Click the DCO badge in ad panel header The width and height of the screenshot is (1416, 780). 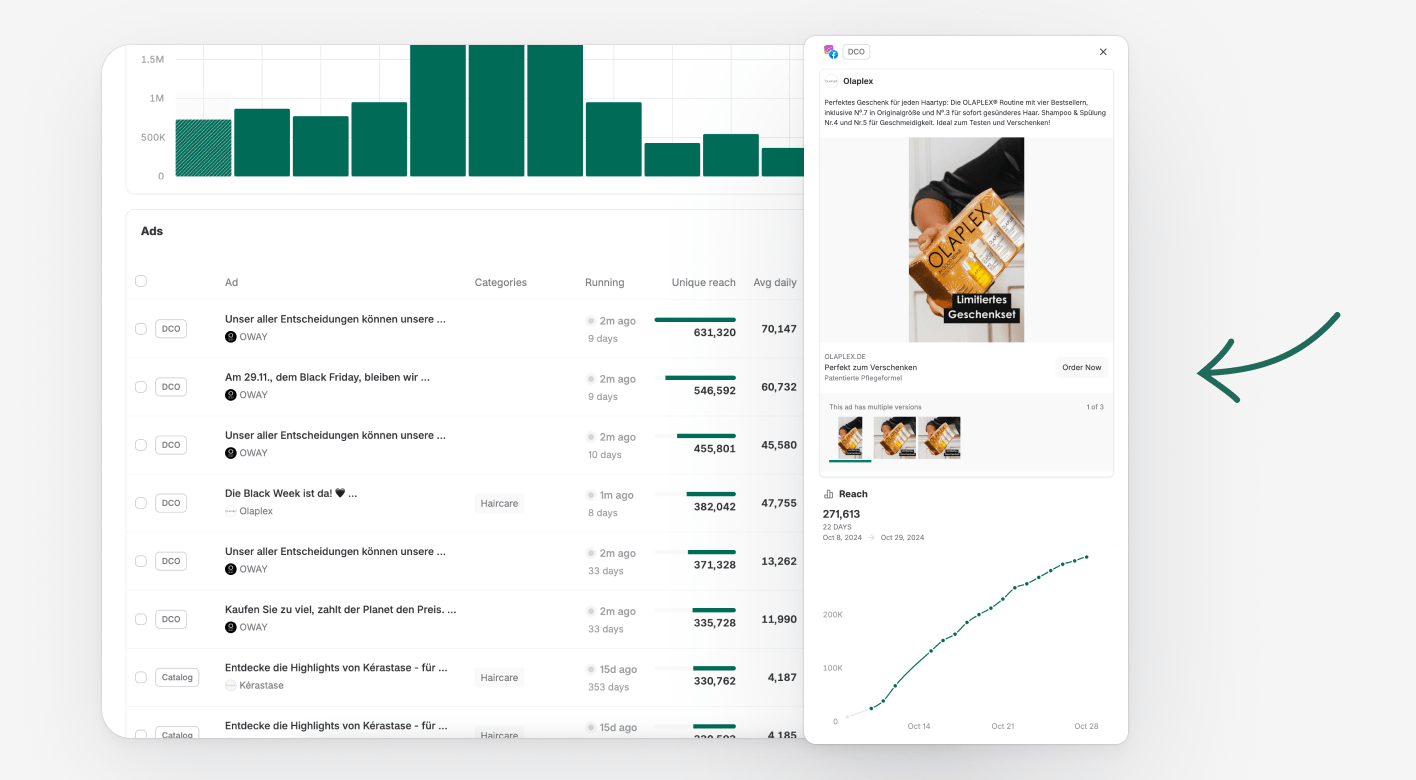(x=856, y=52)
